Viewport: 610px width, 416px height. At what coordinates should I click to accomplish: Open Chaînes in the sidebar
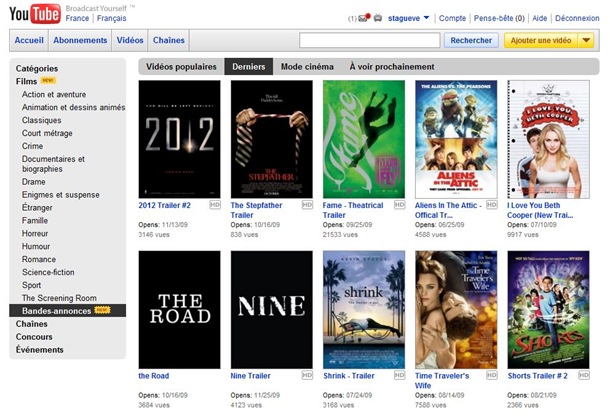coord(32,324)
